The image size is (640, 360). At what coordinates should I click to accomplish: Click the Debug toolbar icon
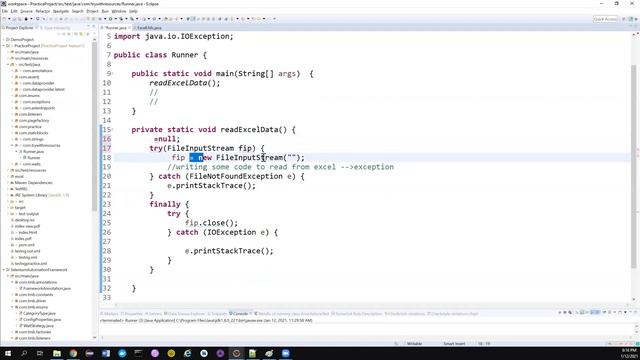click(x=101, y=19)
